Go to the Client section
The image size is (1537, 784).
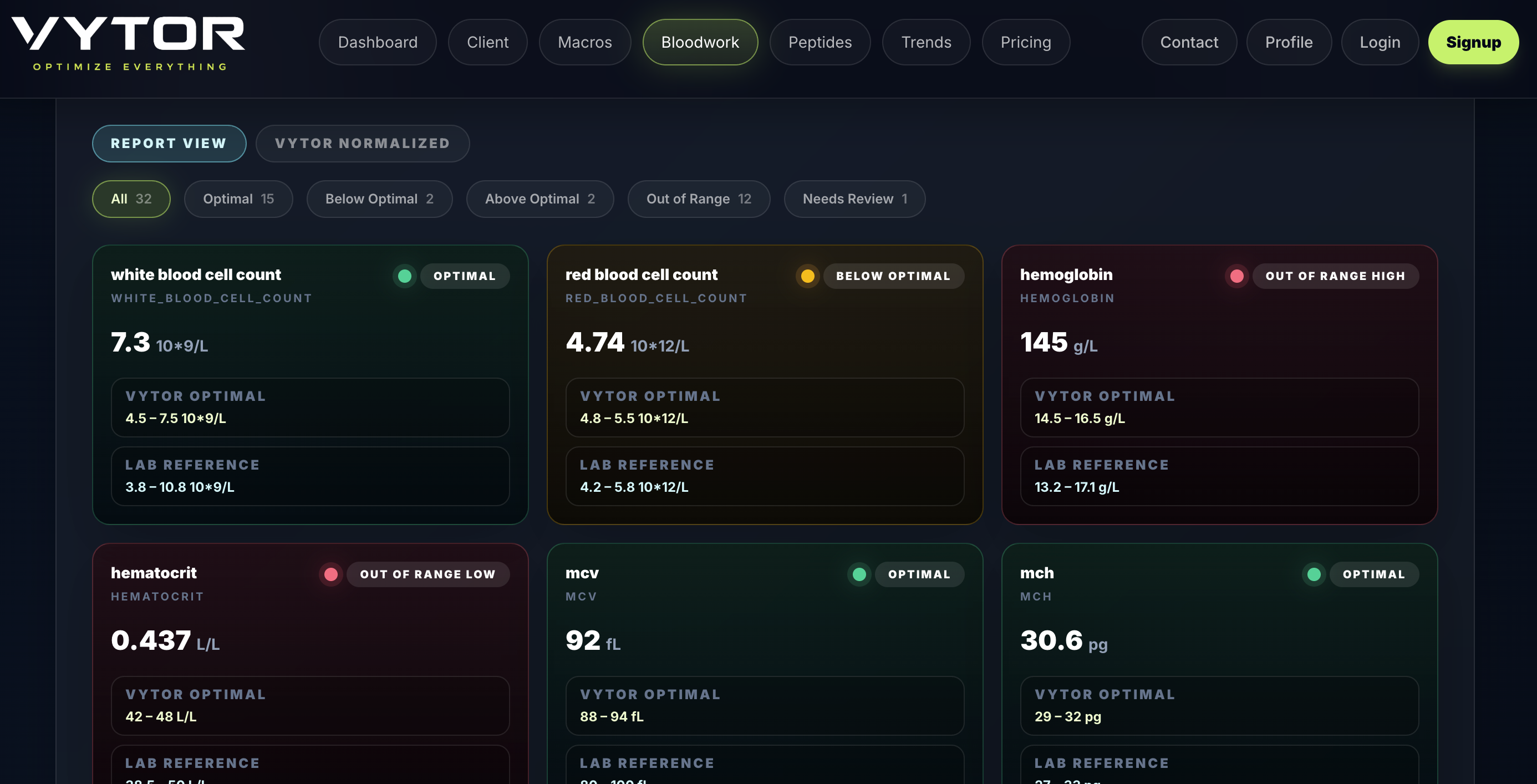click(487, 42)
